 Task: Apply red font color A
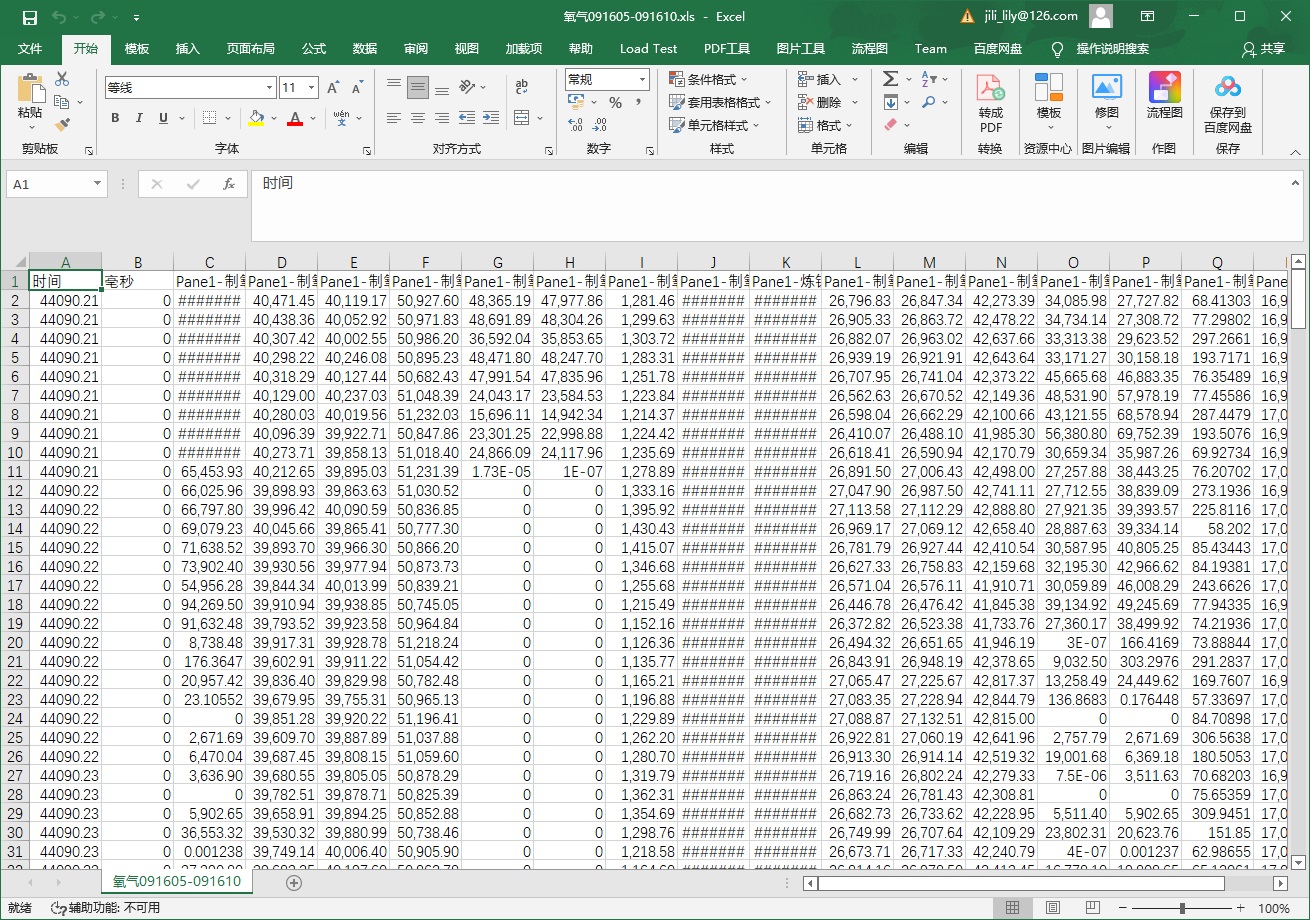[294, 118]
